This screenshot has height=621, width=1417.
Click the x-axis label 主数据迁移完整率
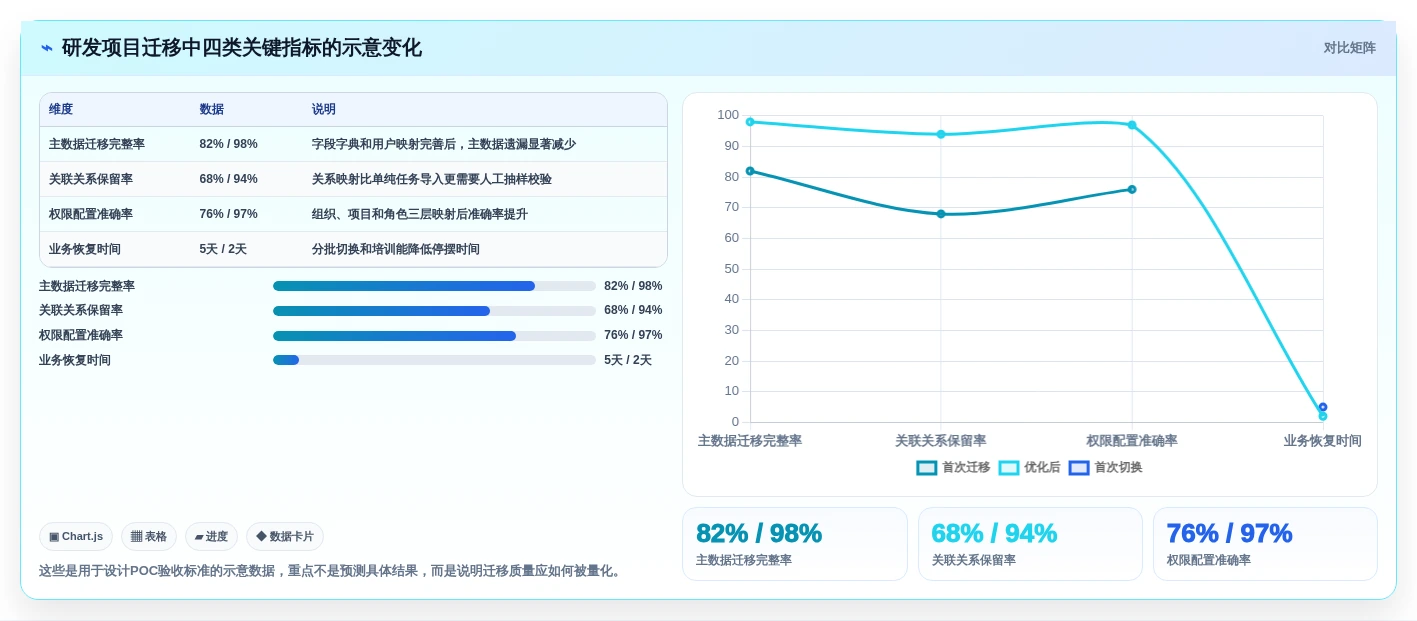750,441
